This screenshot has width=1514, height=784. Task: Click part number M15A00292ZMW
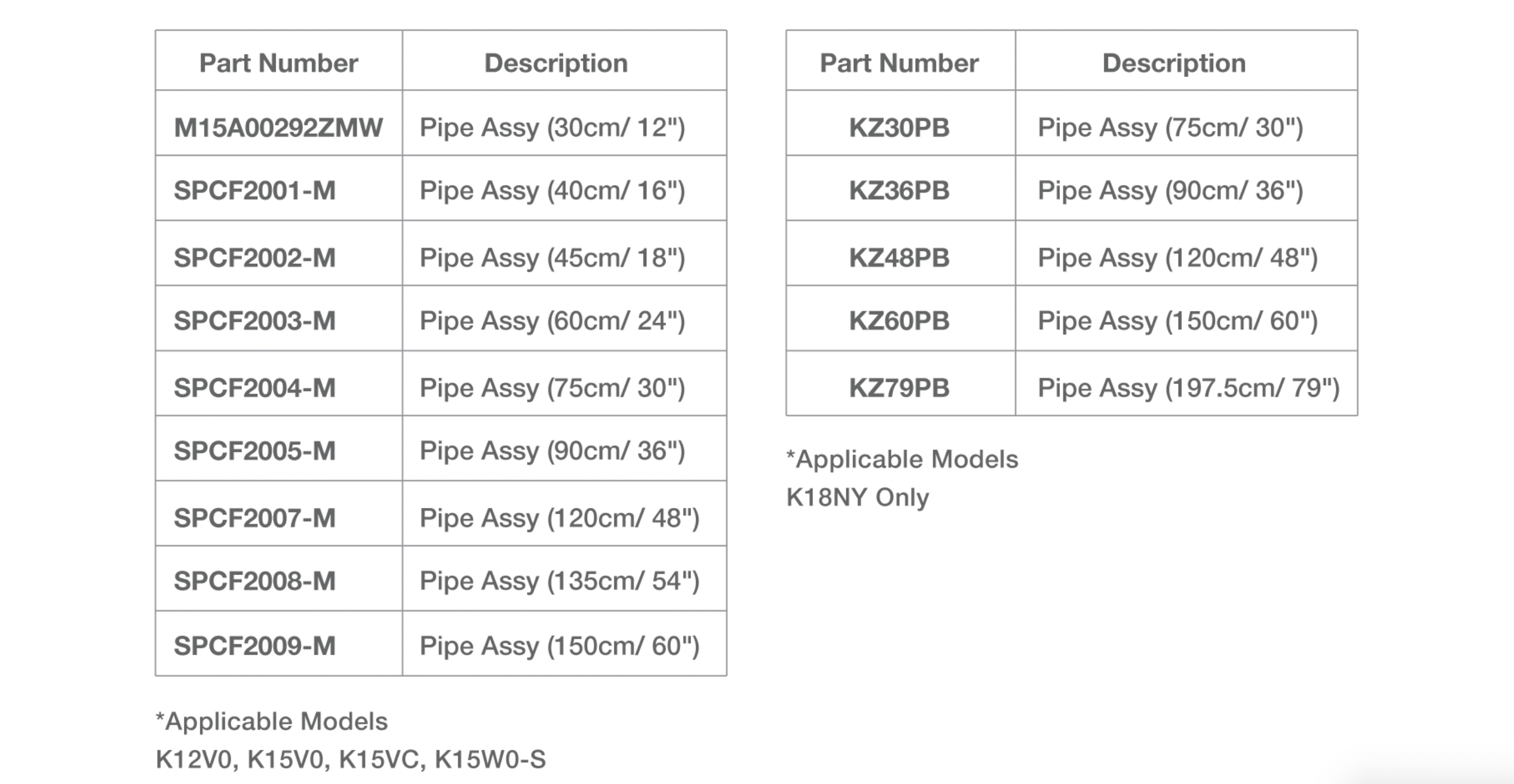pos(278,128)
